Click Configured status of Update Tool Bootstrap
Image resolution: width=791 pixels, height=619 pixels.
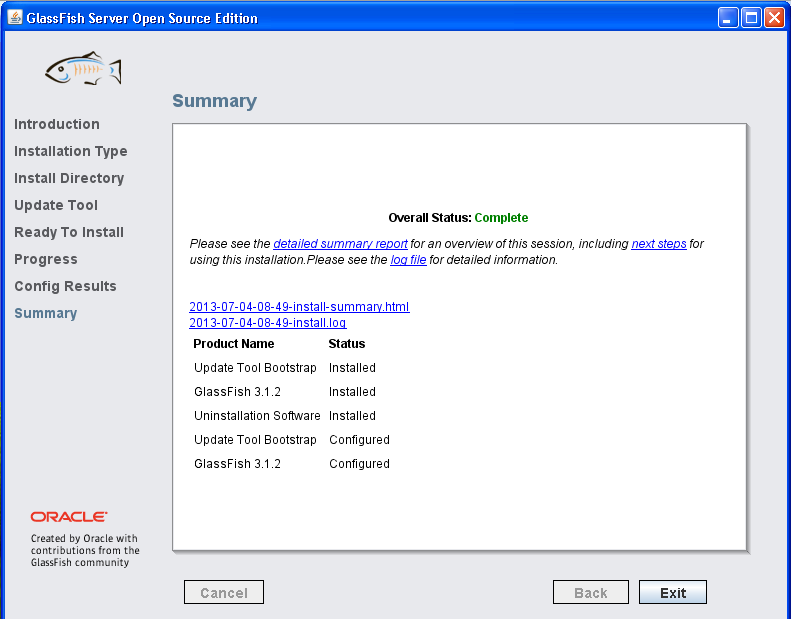pyautogui.click(x=359, y=440)
